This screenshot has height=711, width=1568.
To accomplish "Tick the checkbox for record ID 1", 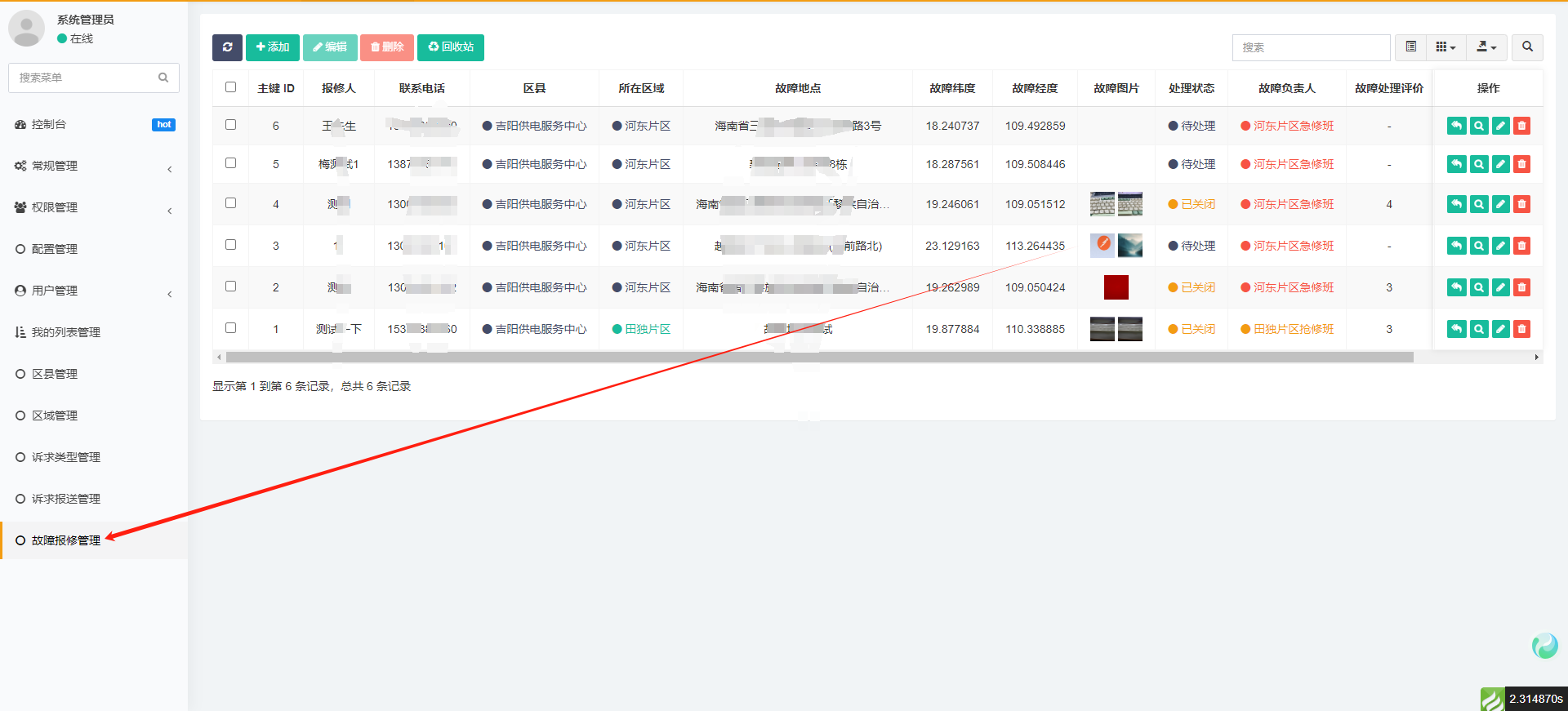I will pos(230,328).
